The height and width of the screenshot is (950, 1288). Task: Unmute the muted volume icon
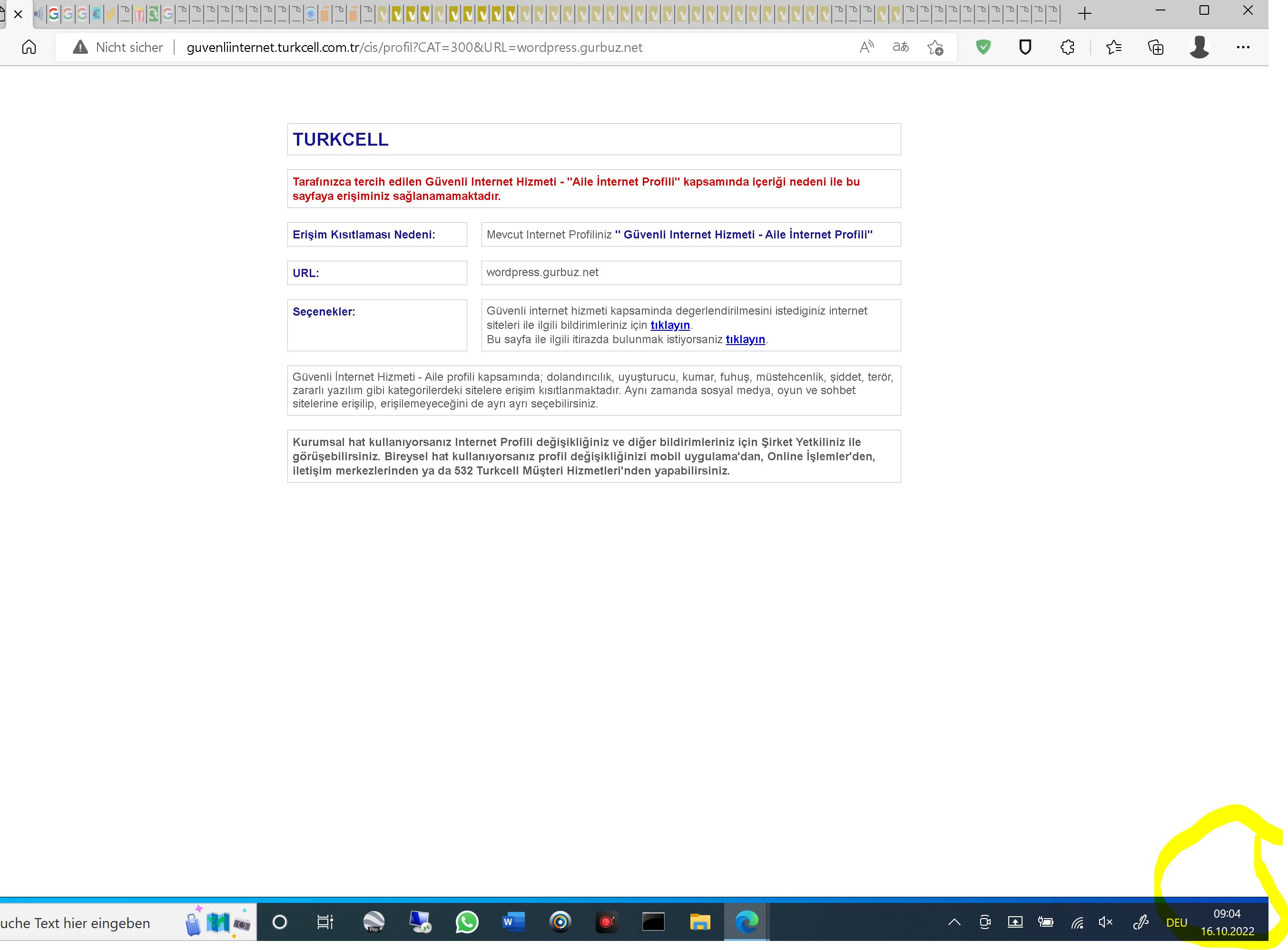click(x=1105, y=922)
